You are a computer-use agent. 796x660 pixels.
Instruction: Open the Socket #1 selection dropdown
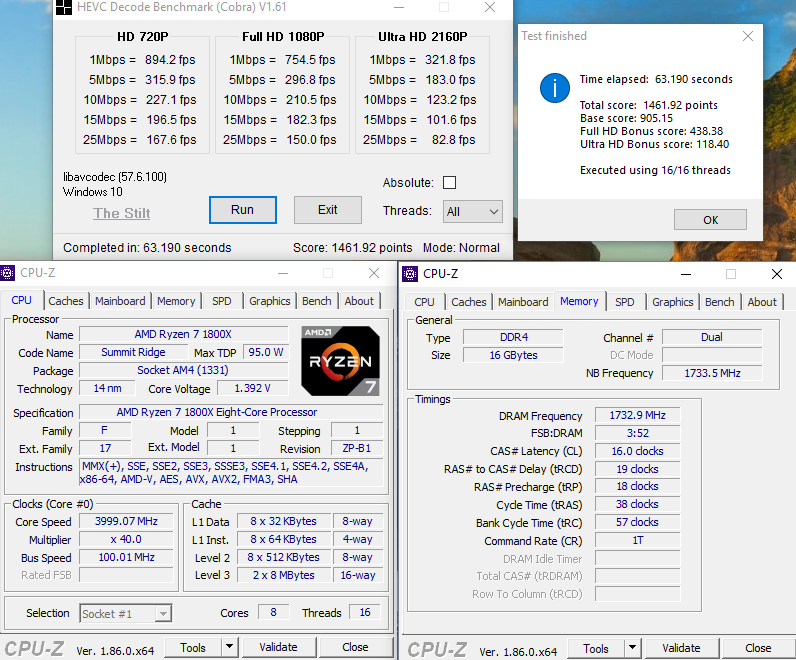[x=125, y=614]
